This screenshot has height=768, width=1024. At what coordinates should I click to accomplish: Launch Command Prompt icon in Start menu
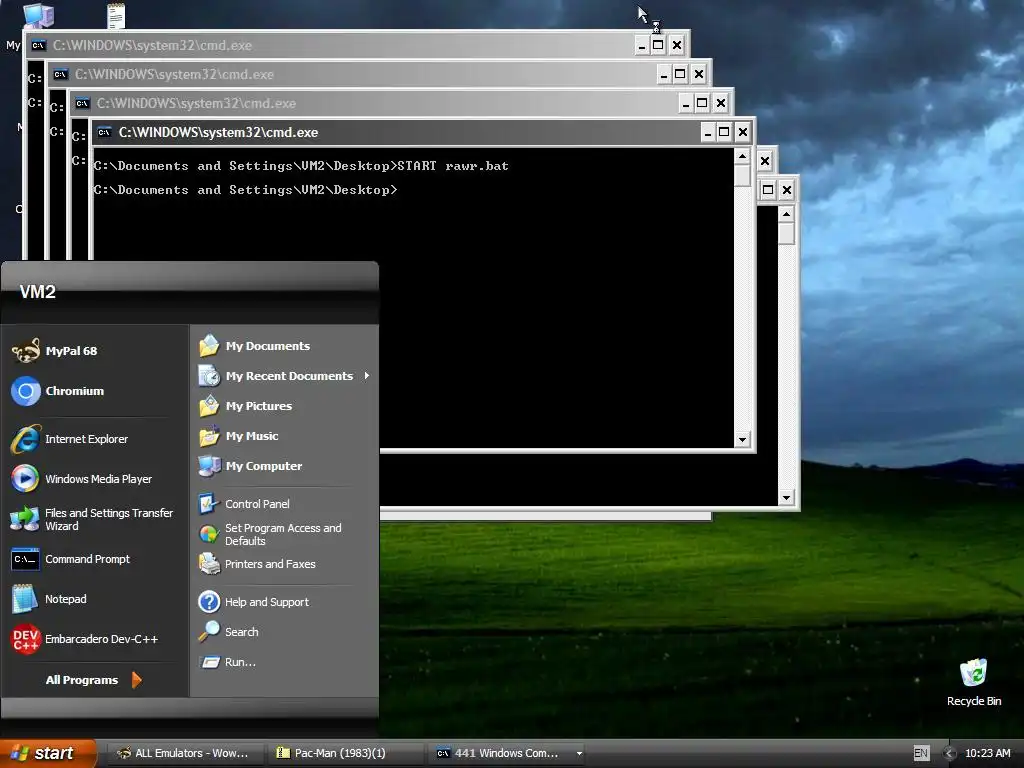coord(26,559)
